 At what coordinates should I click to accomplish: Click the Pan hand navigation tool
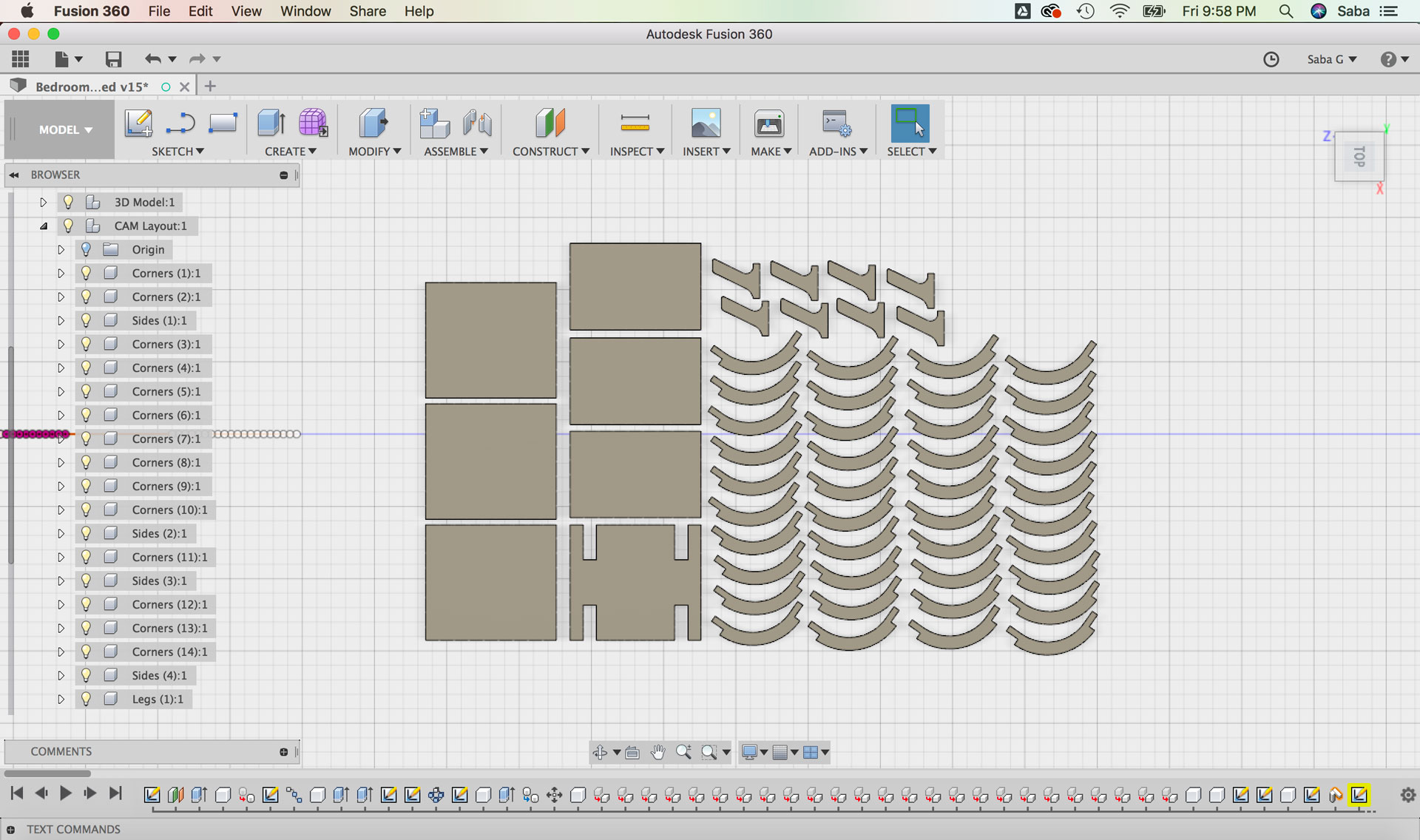click(657, 752)
